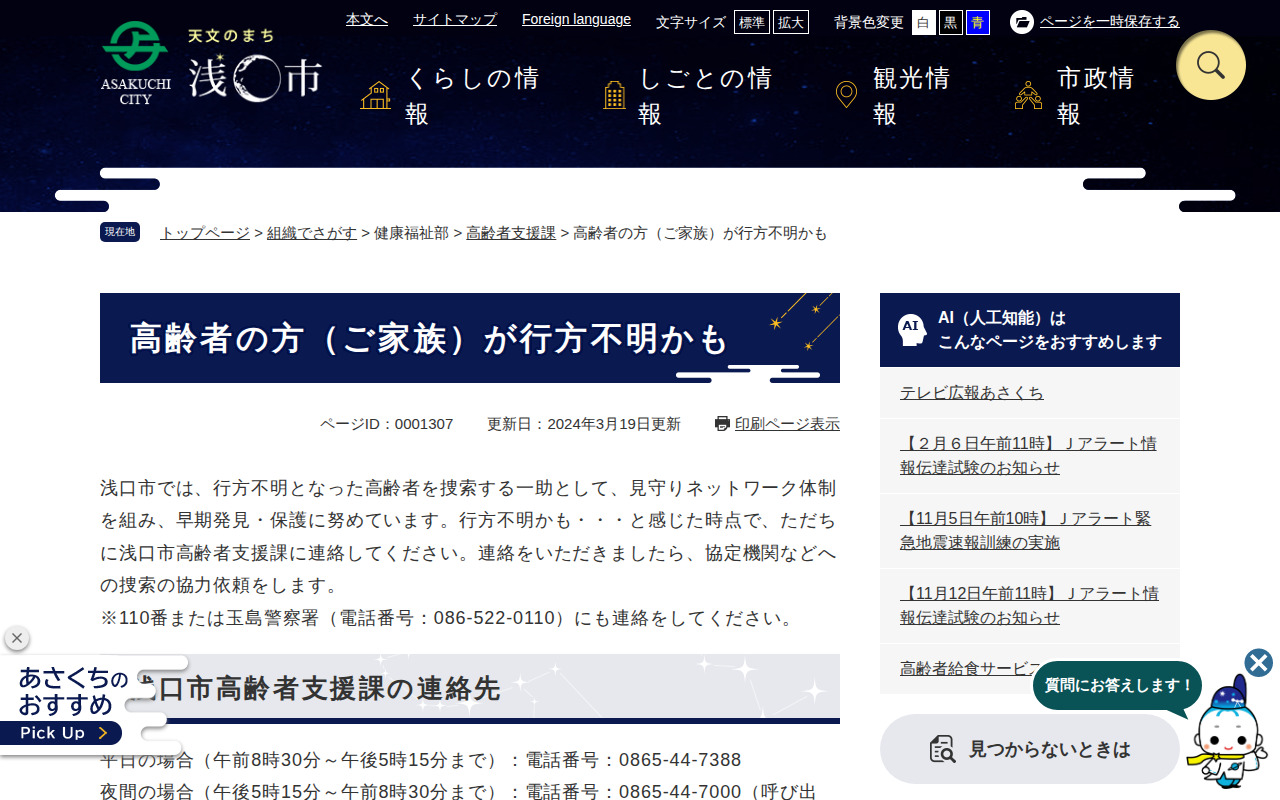This screenshot has width=1280, height=800.
Task: Select blue background color 青
Action: 978,22
